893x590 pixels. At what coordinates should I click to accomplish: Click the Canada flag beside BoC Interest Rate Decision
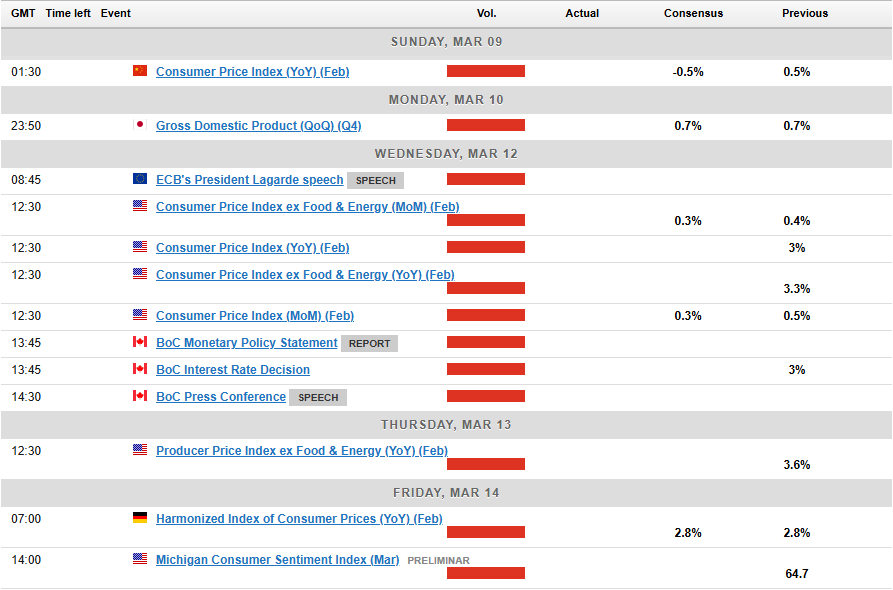(140, 369)
